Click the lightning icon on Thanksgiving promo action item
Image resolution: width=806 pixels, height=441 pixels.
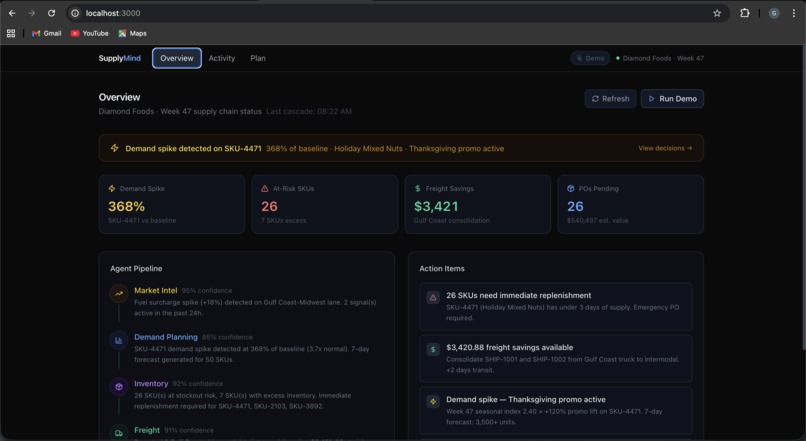[433, 401]
